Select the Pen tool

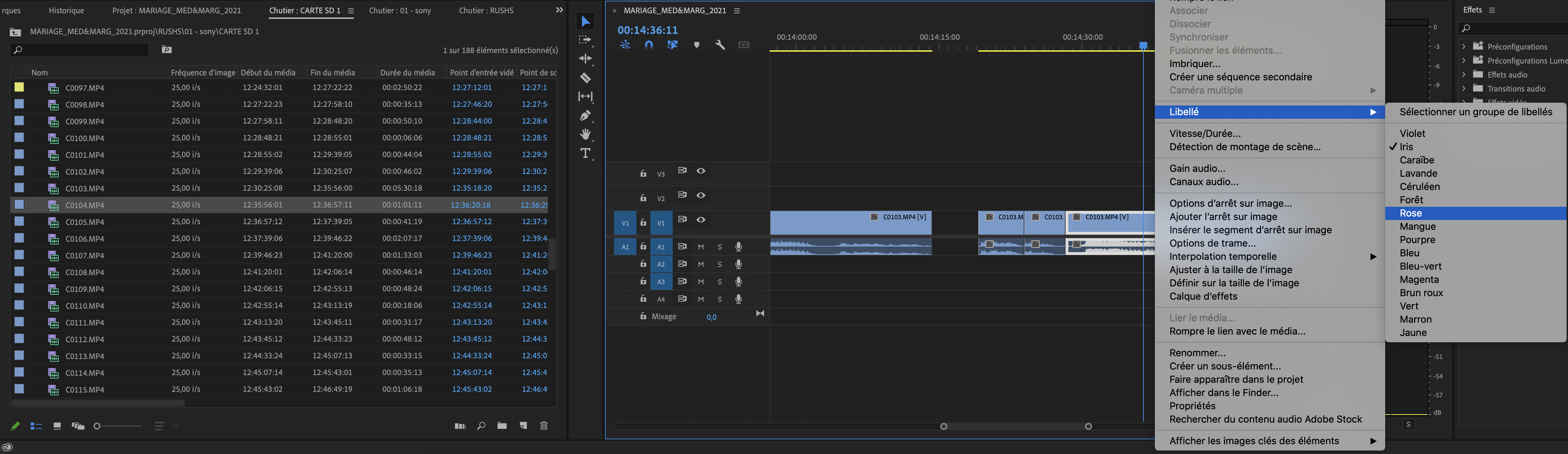(585, 115)
